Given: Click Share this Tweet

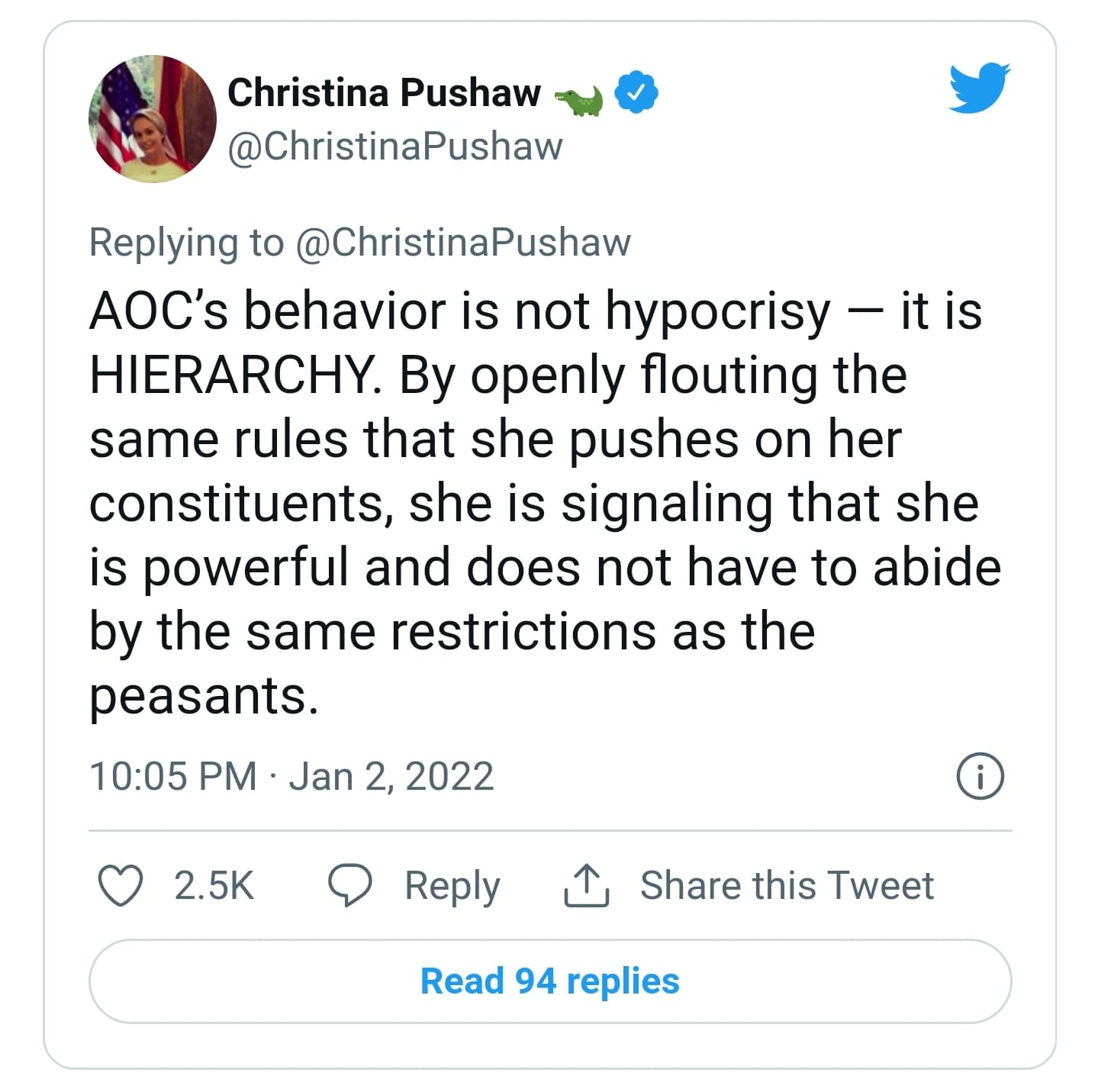Looking at the screenshot, I should point(787,885).
